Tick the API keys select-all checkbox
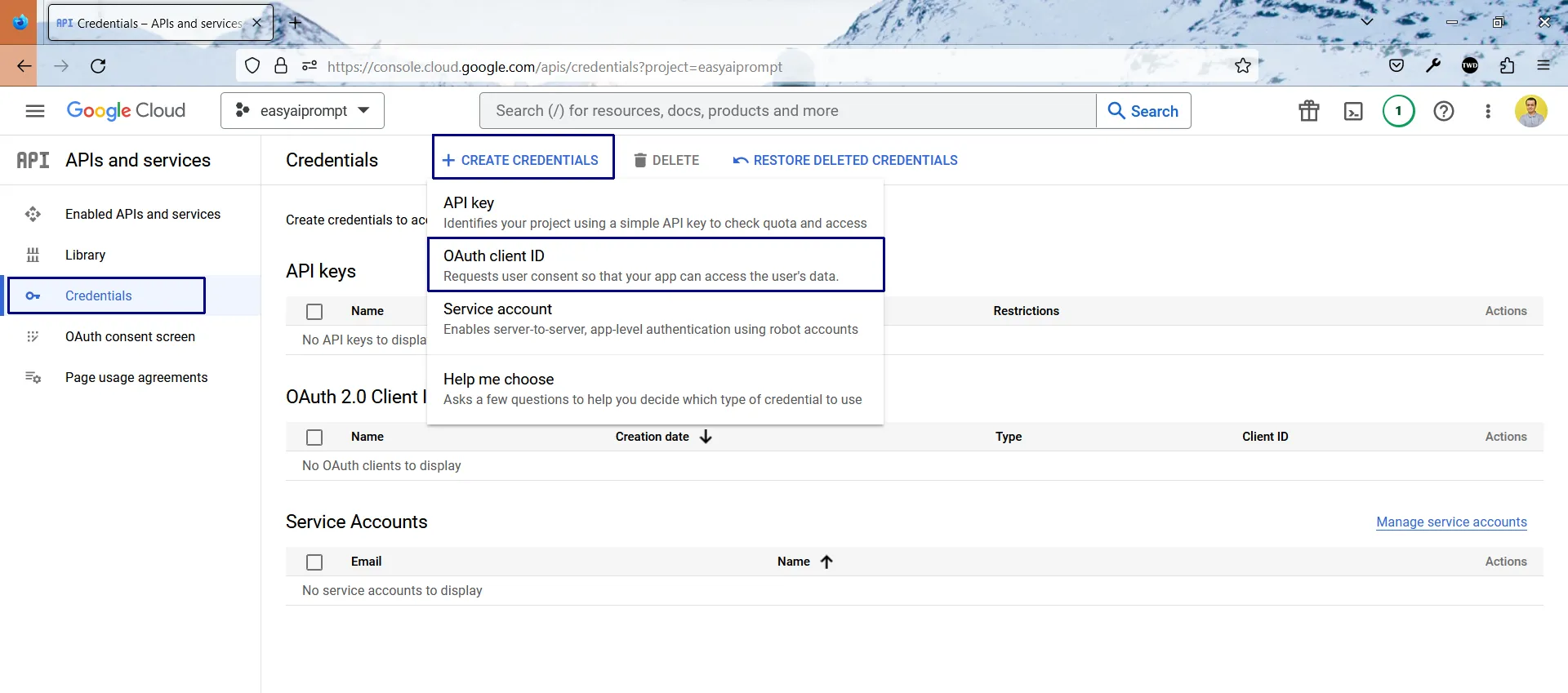This screenshot has height=693, width=1568. (314, 312)
